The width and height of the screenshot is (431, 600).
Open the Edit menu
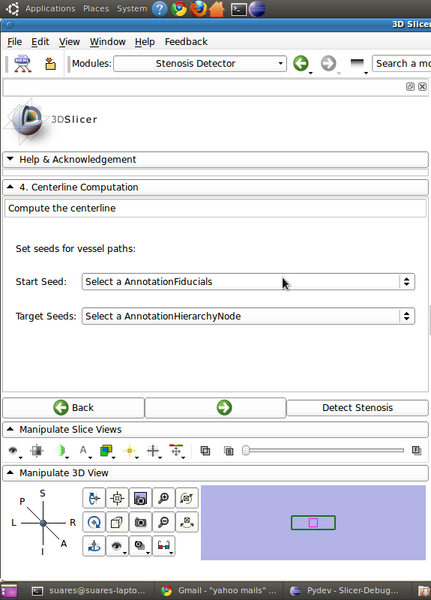click(40, 41)
